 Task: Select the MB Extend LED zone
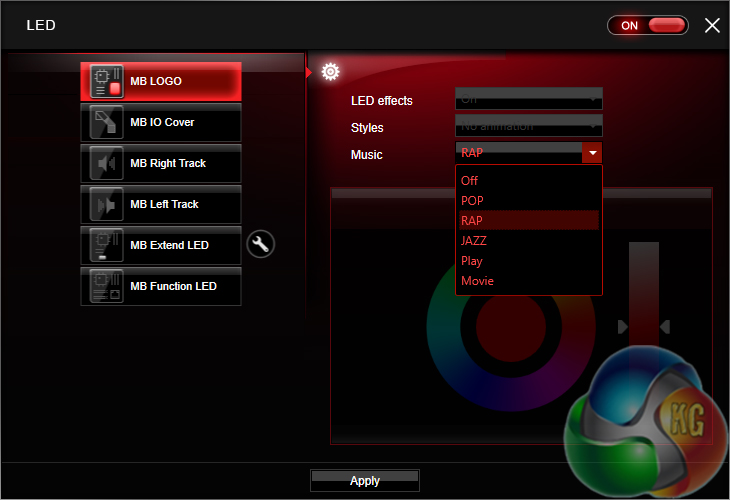click(161, 245)
